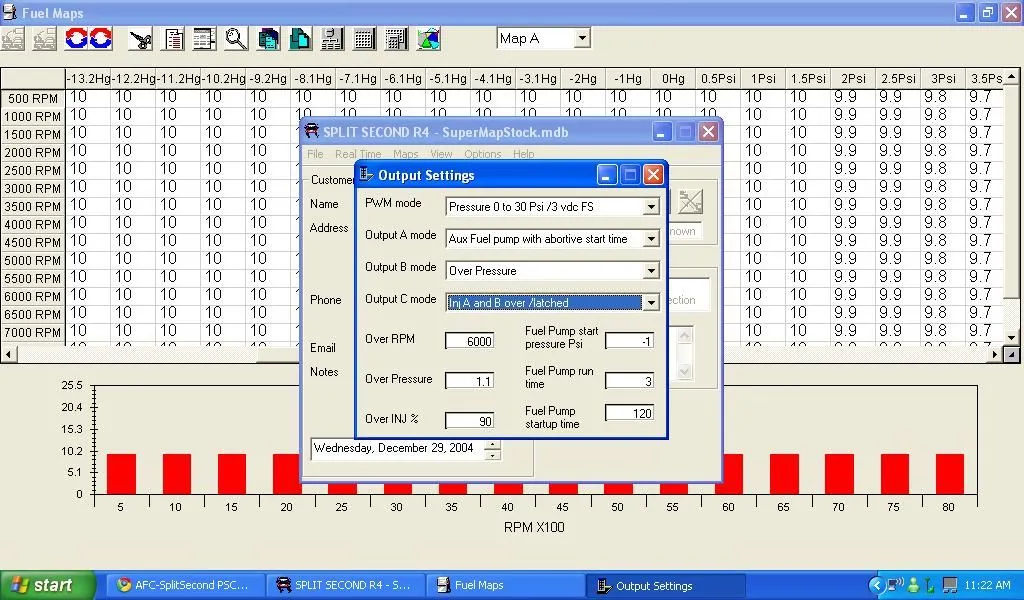The height and width of the screenshot is (600, 1024).
Task: Open the Windows Start button
Action: pos(47,585)
